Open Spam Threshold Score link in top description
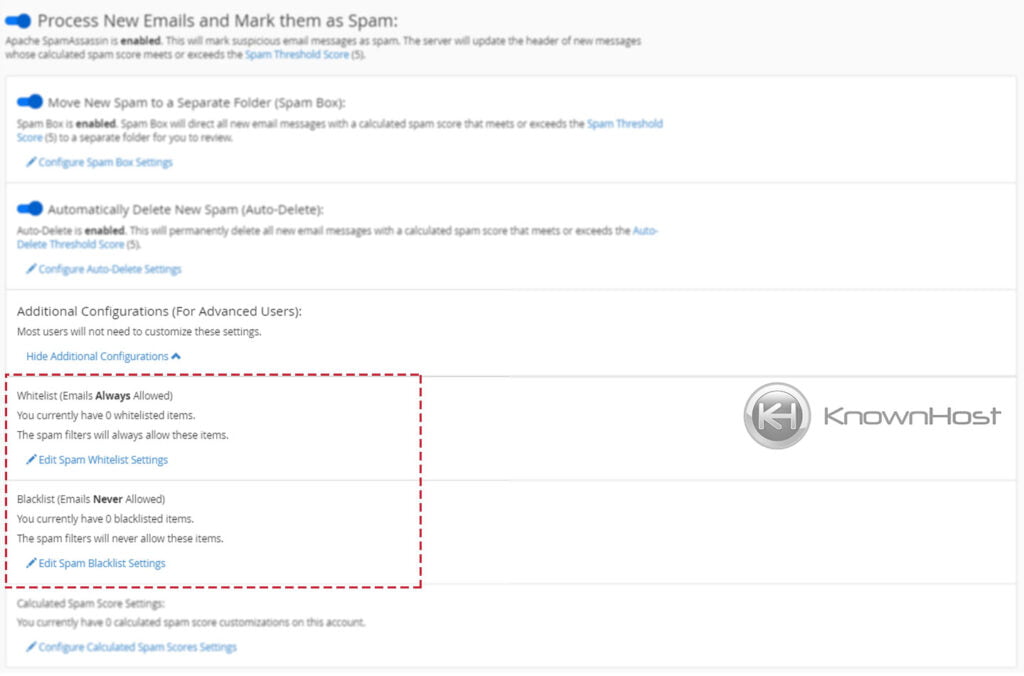 [x=297, y=55]
